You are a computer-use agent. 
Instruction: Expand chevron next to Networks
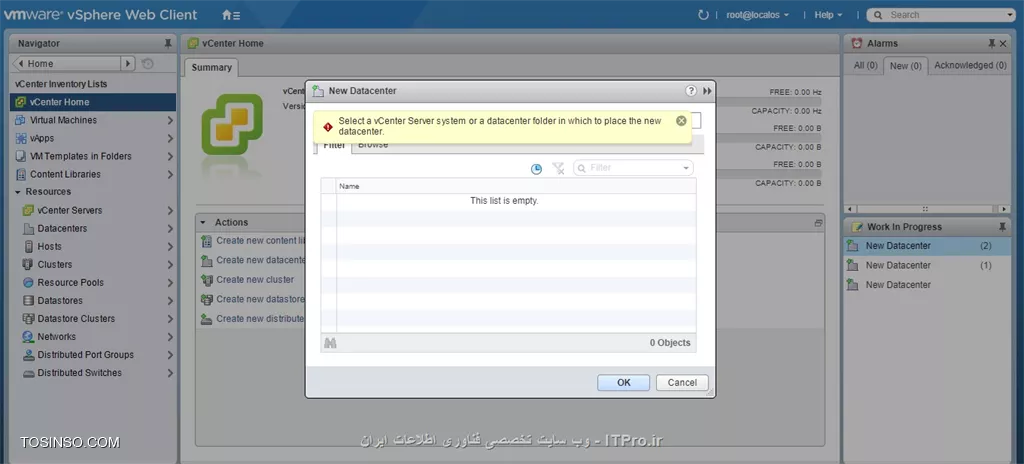click(x=170, y=337)
